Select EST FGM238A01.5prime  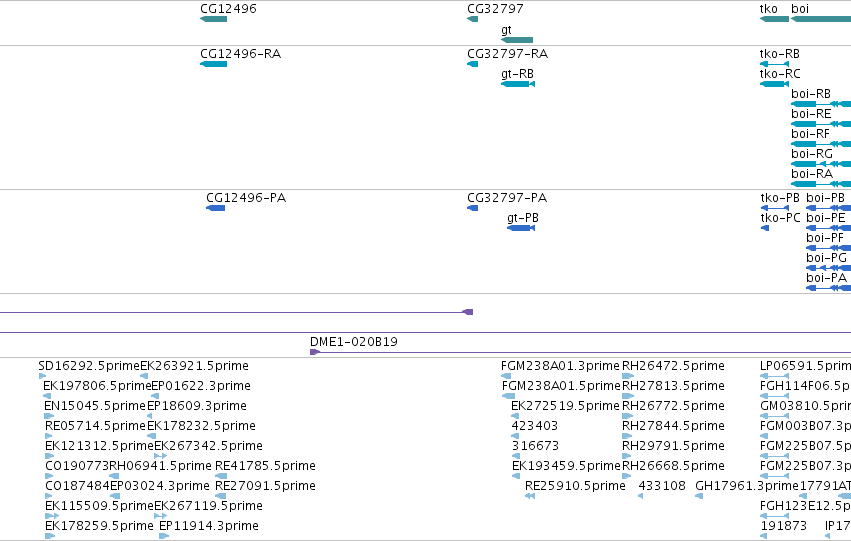click(x=561, y=386)
